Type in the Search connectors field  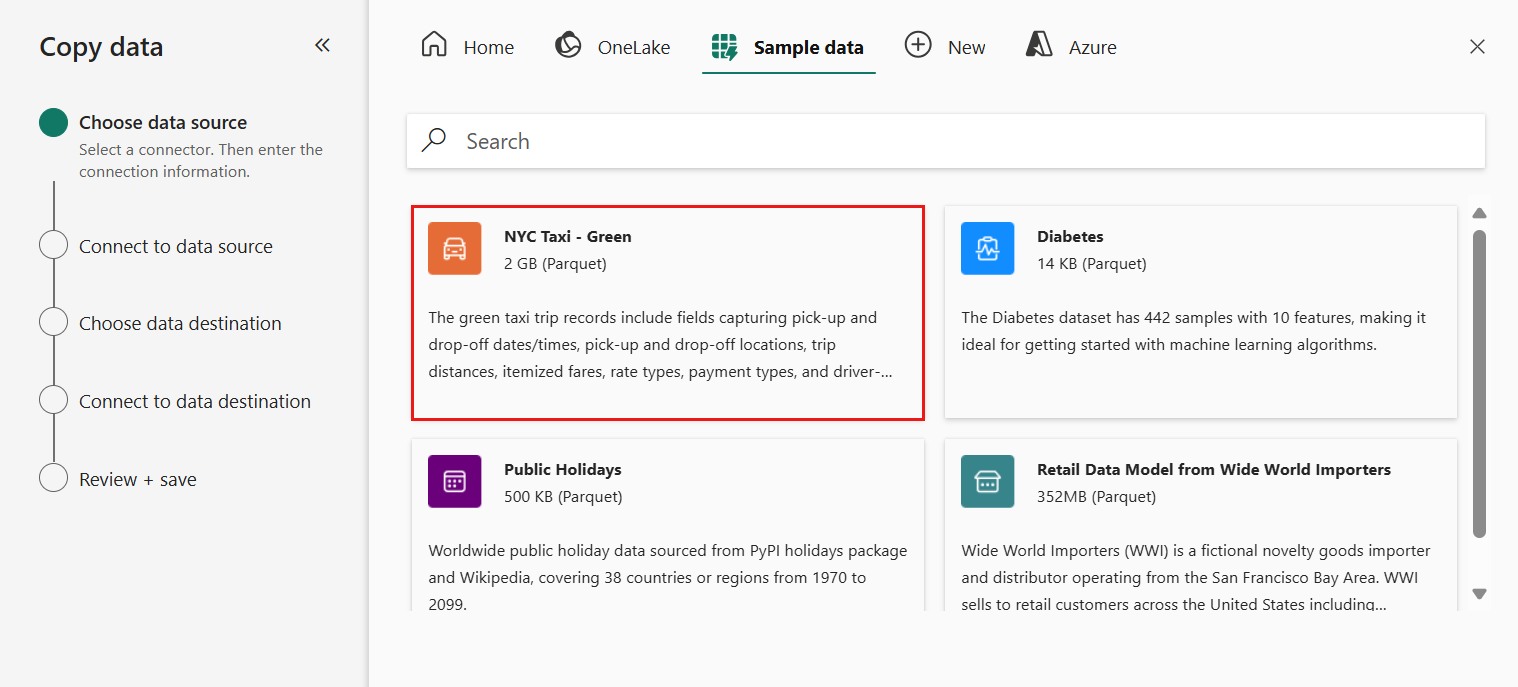click(960, 141)
